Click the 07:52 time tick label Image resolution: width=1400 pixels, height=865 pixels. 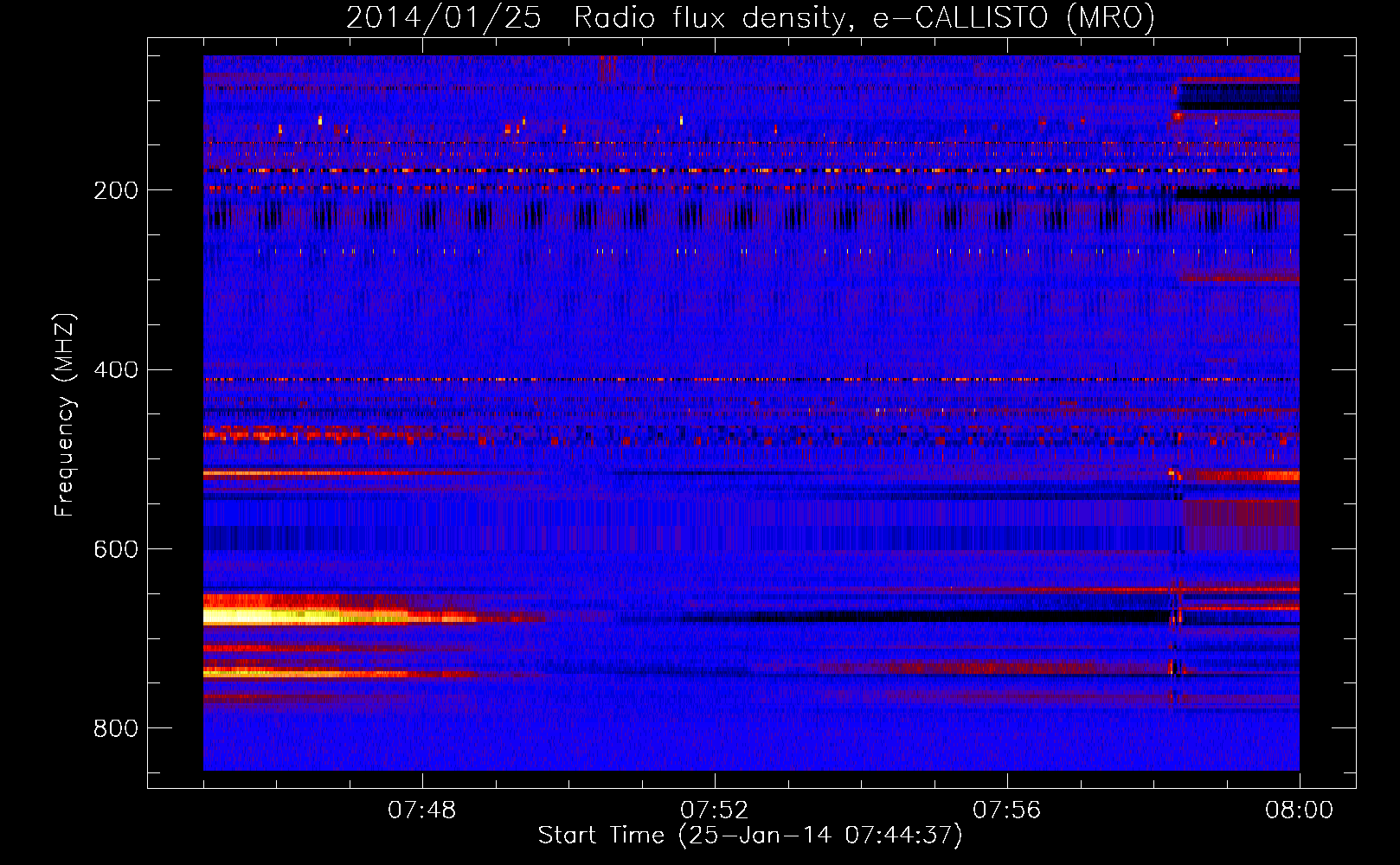pos(715,811)
